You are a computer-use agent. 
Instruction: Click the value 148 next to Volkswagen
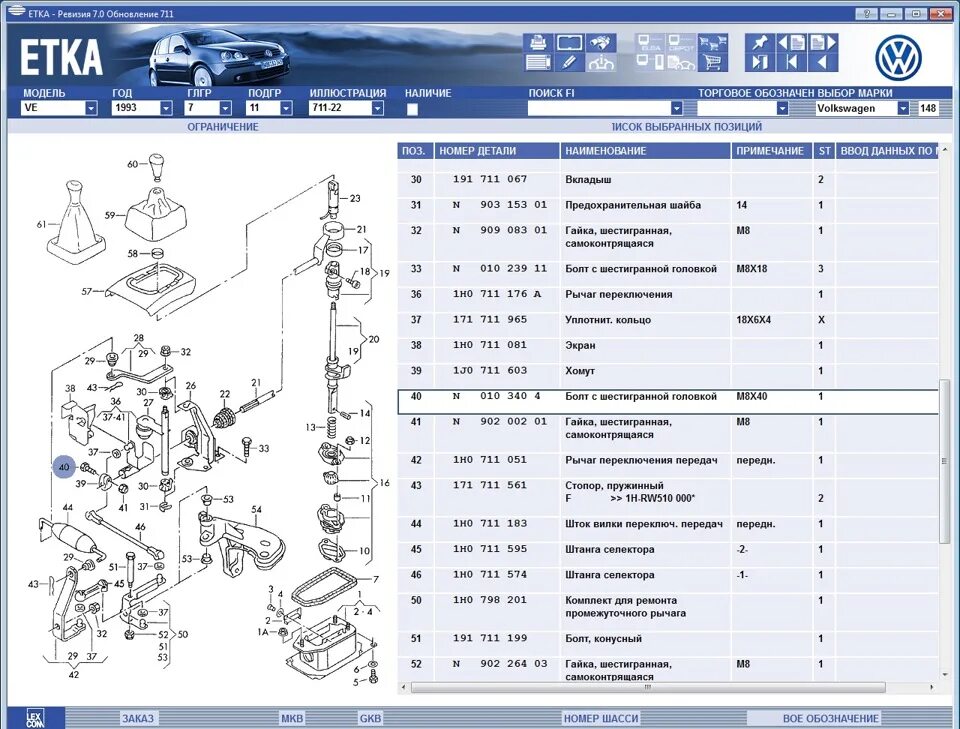928,108
